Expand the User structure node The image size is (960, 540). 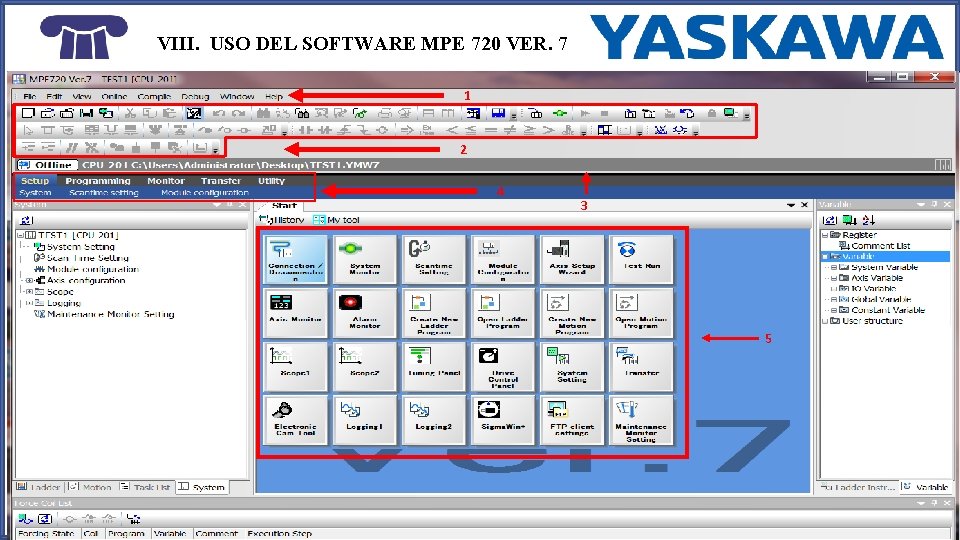825,321
